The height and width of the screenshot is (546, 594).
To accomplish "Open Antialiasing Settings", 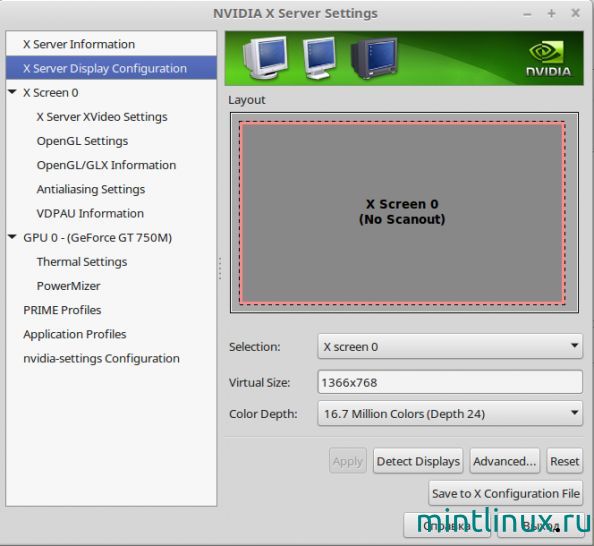I will (91, 189).
